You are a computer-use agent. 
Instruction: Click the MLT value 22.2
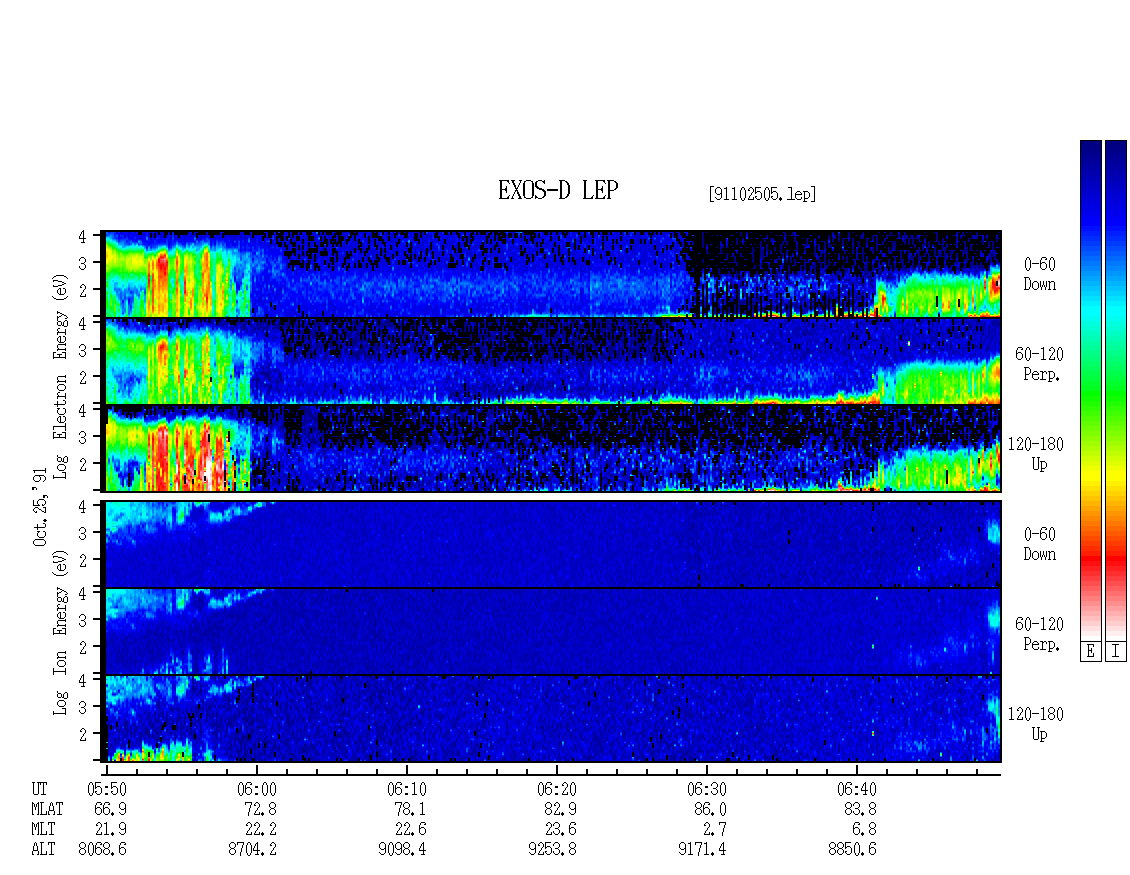pos(260,829)
